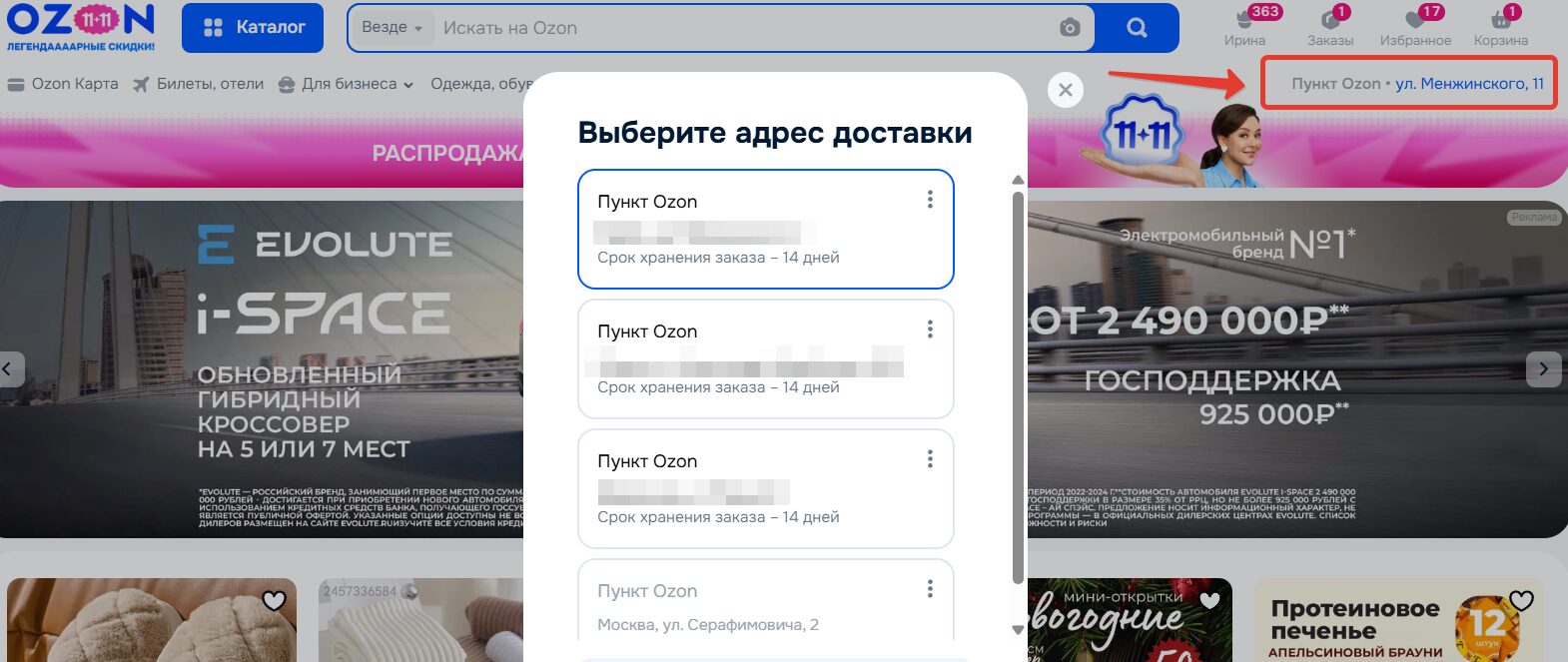Expand the Для бизнеса dropdown

tap(347, 84)
